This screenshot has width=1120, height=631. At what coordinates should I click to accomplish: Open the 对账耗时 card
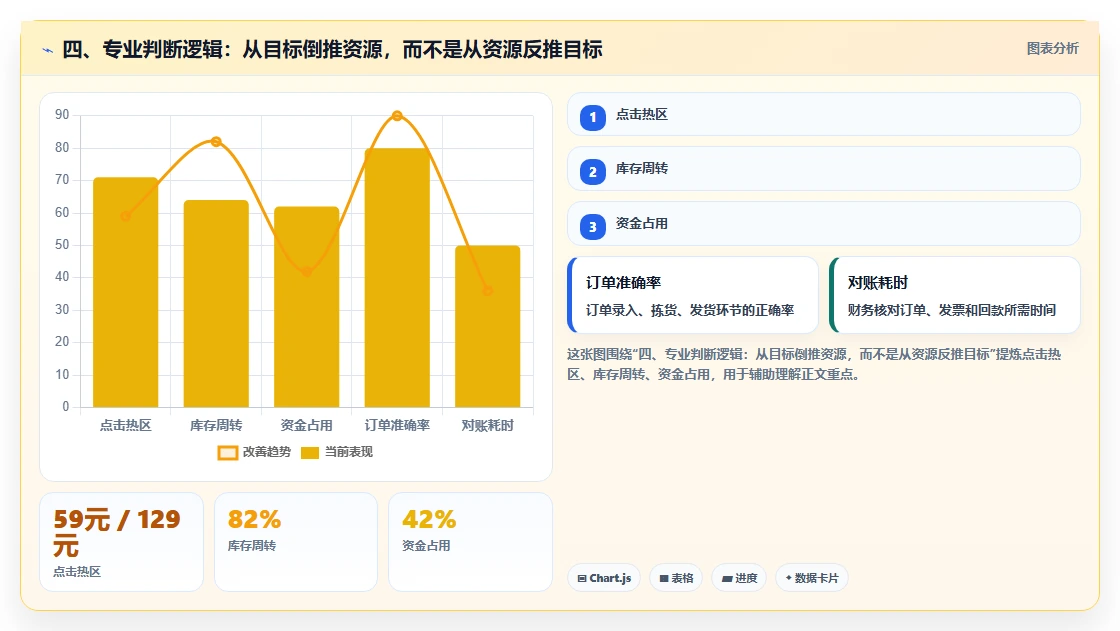955,295
